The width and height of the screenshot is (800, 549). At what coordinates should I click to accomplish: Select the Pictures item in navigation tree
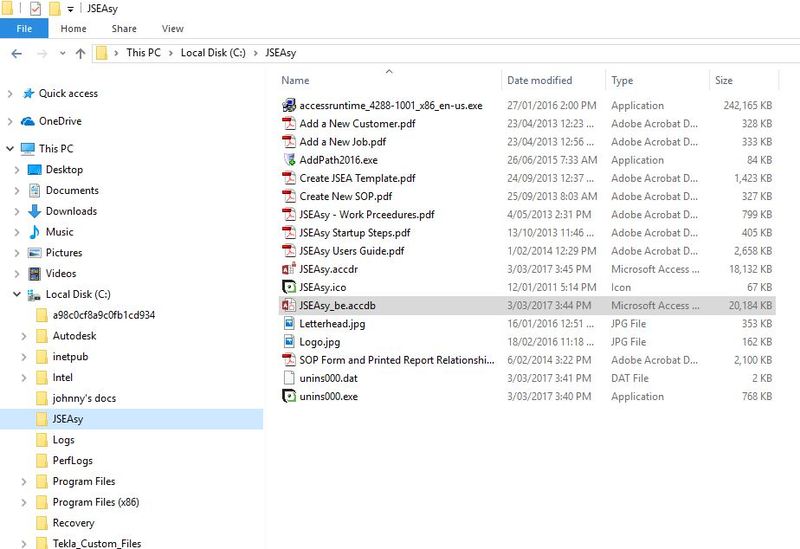(64, 253)
